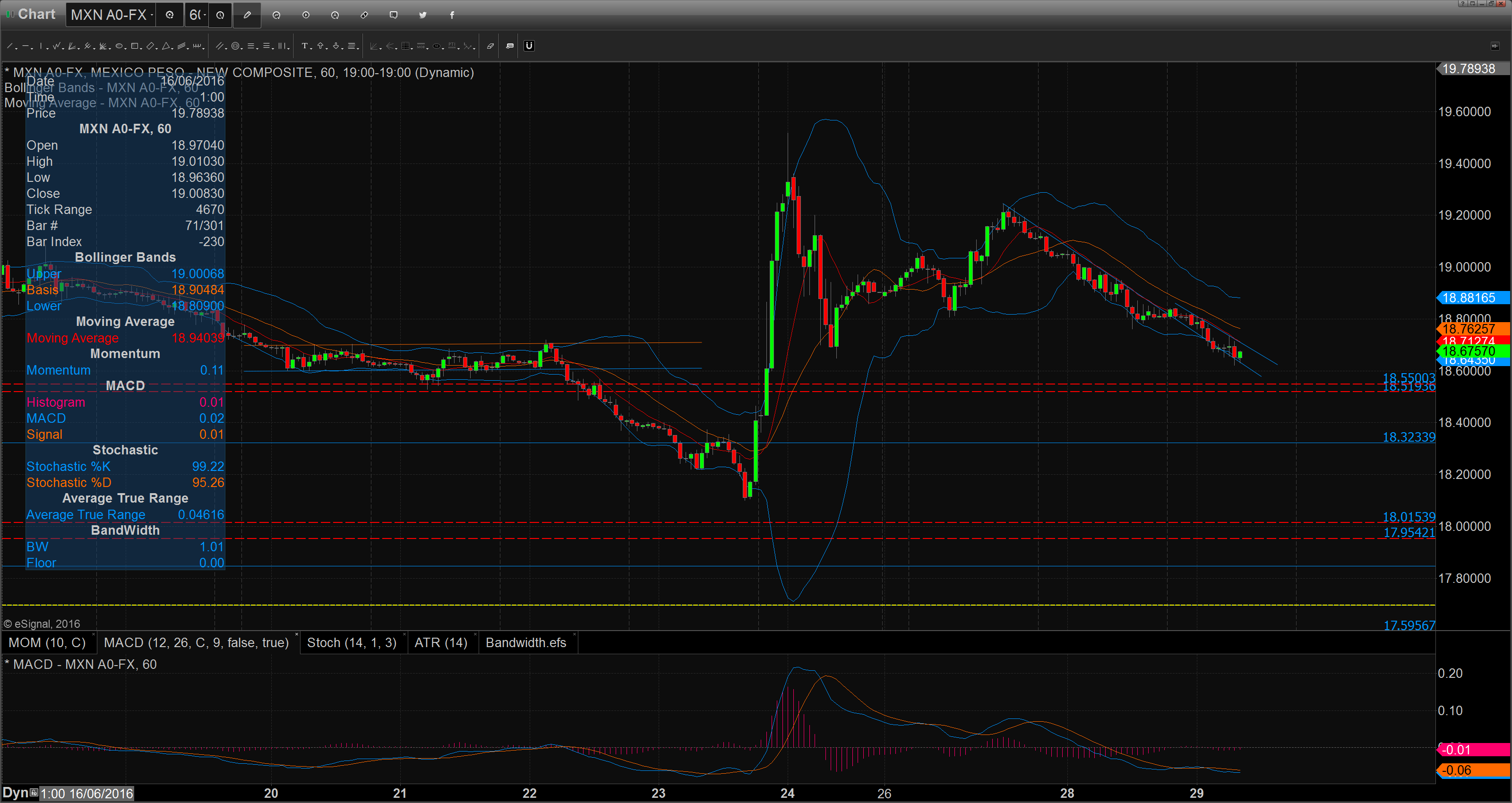The width and height of the screenshot is (1512, 803).
Task: Select the triangle drawing tool
Action: 165,46
